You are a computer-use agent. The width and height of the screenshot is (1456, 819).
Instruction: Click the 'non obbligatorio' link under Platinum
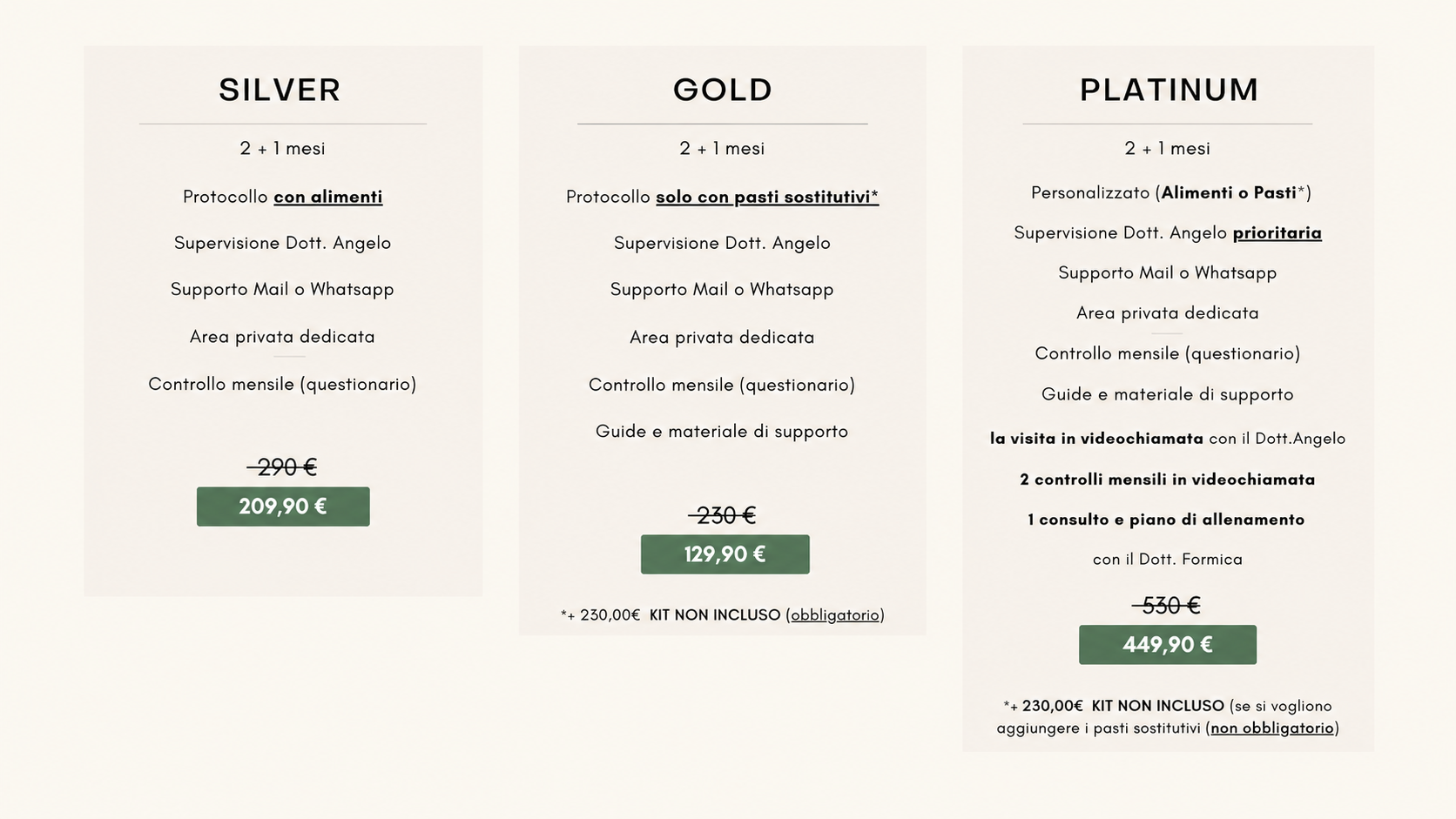point(1272,728)
